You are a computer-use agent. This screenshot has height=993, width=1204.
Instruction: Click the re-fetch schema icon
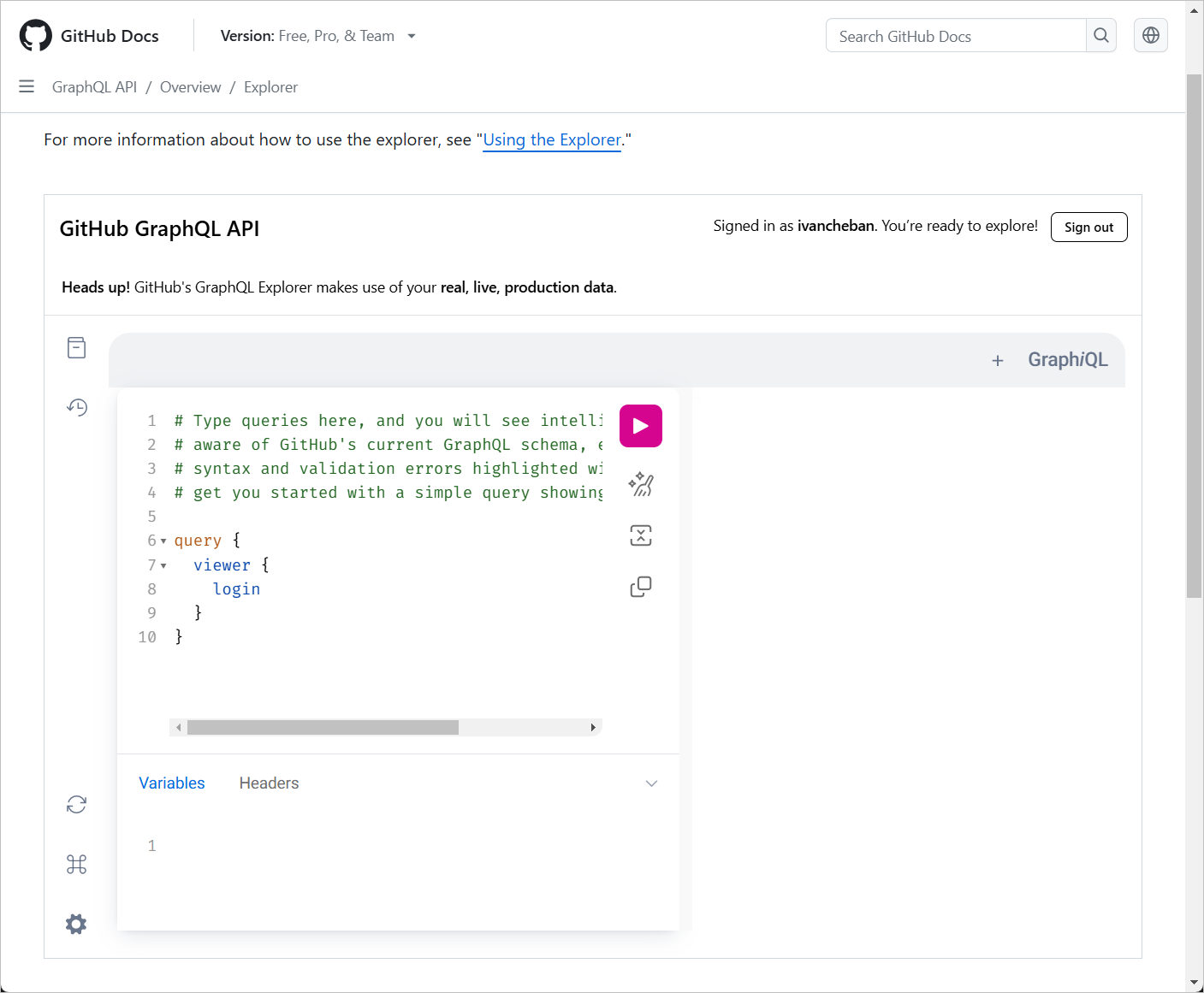(x=76, y=805)
